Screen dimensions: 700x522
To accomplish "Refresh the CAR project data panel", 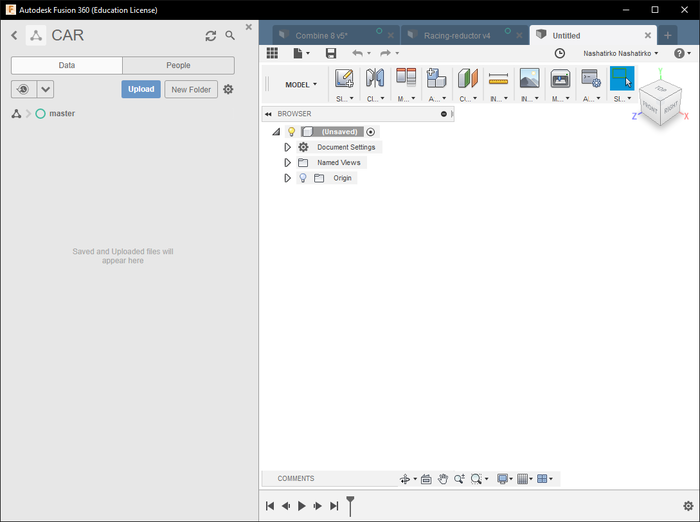I will pyautogui.click(x=211, y=36).
